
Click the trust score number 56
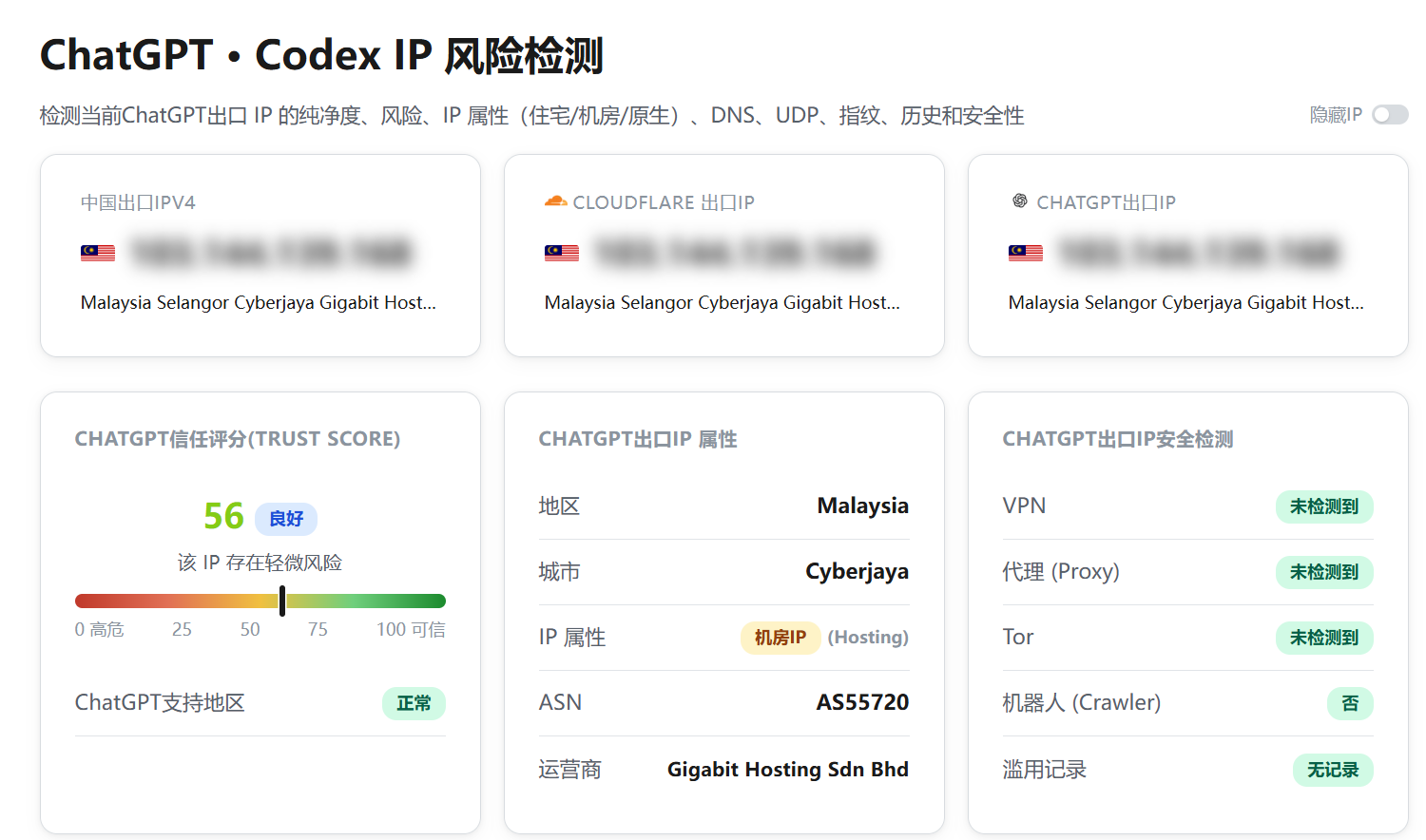click(x=224, y=516)
